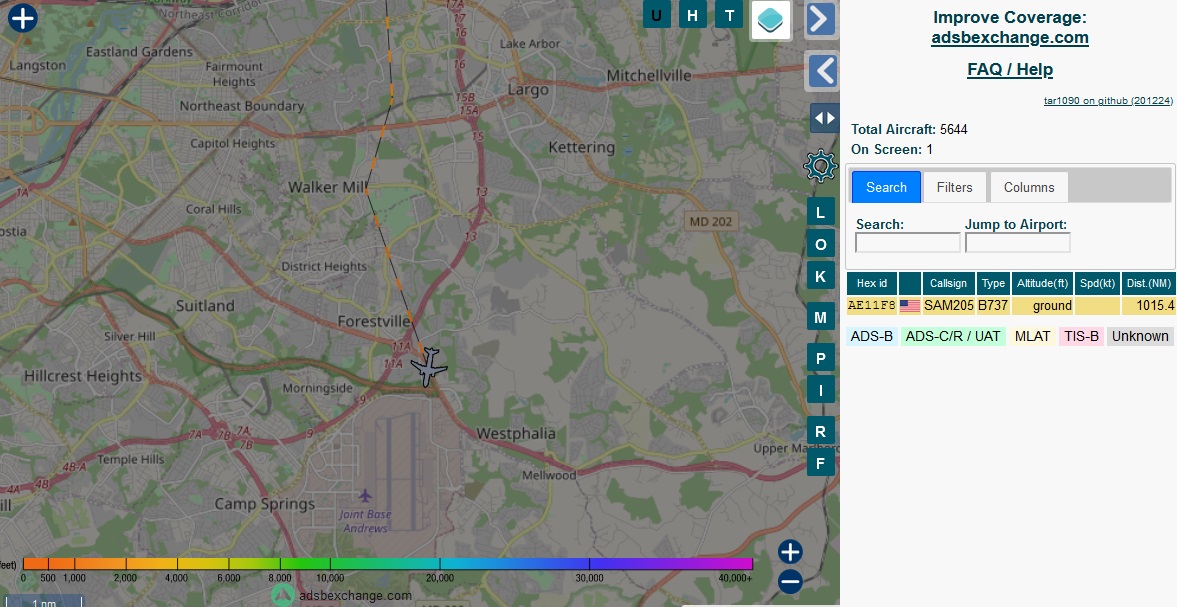Toggle the L map option button
Viewport: 1177px width, 607px height.
click(x=820, y=212)
